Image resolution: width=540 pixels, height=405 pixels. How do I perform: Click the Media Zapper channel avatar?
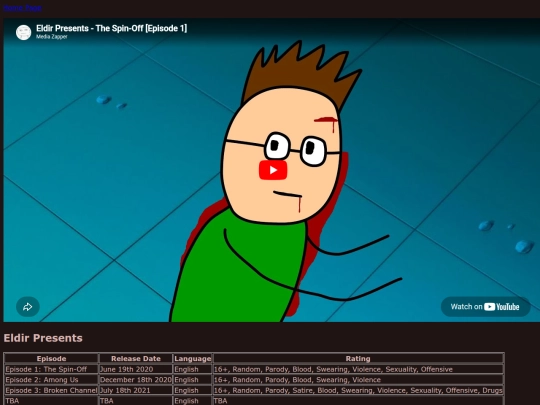point(23,32)
